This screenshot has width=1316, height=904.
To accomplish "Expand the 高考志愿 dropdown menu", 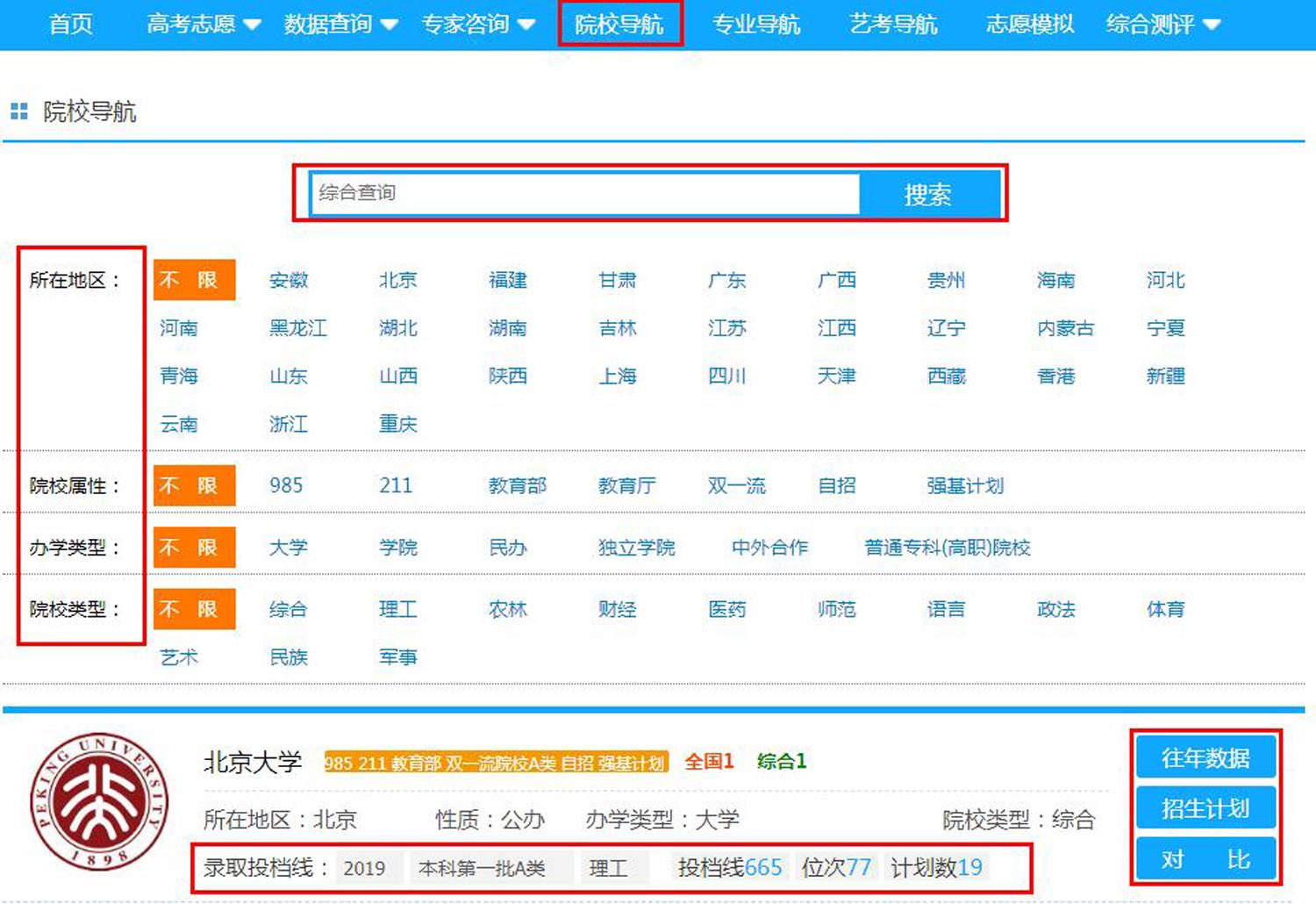I will click(x=203, y=25).
